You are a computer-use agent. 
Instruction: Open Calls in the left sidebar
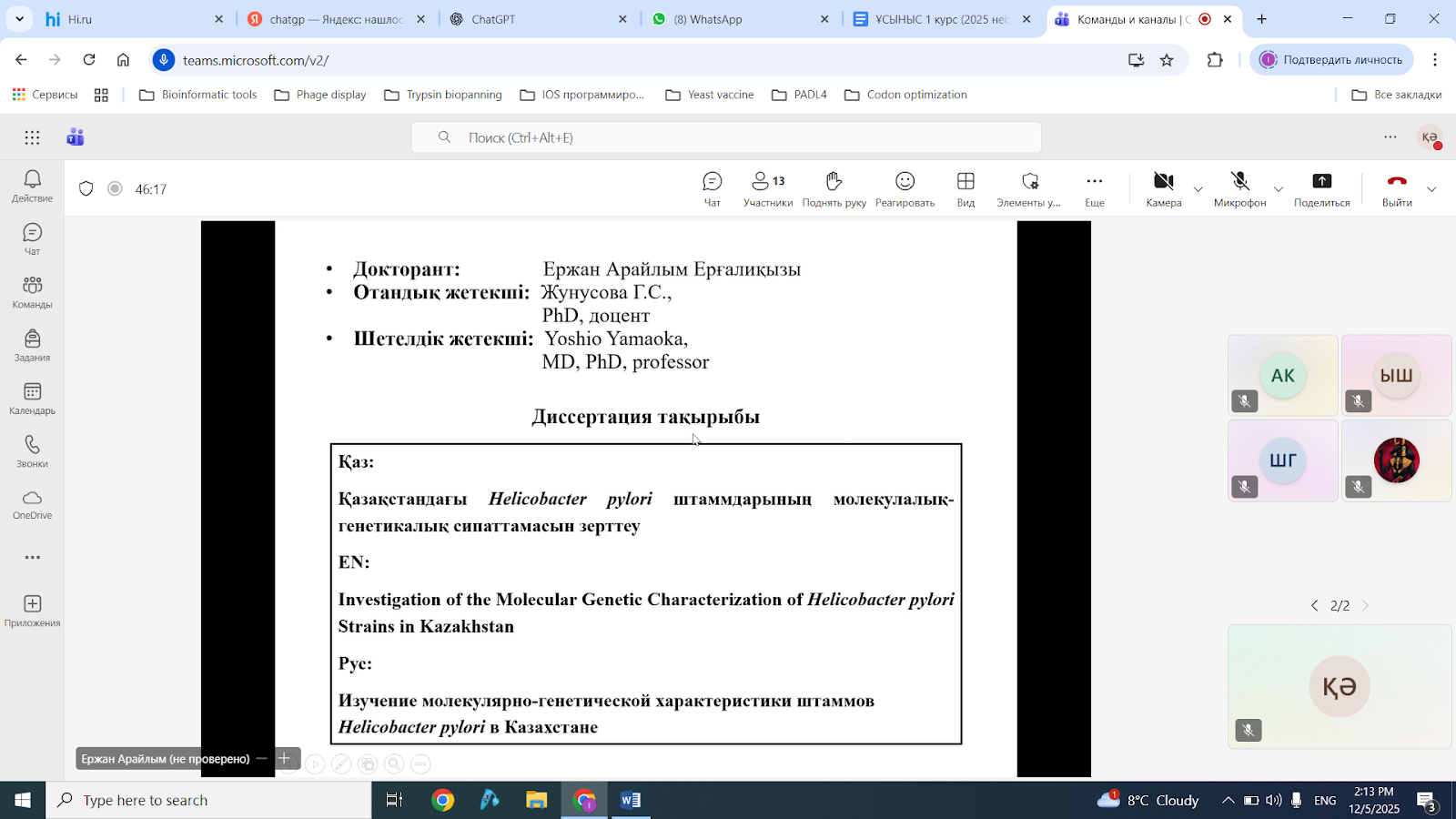[x=32, y=451]
